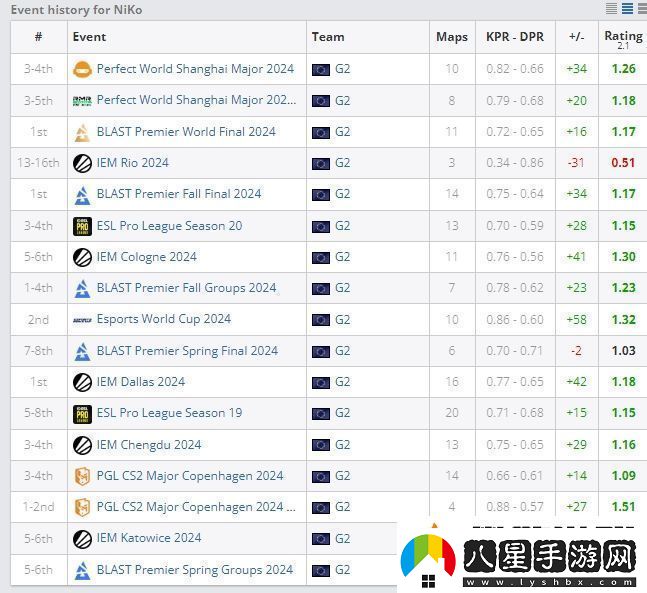Click the G2 flag icon in the IEM Katowice row

(321, 539)
